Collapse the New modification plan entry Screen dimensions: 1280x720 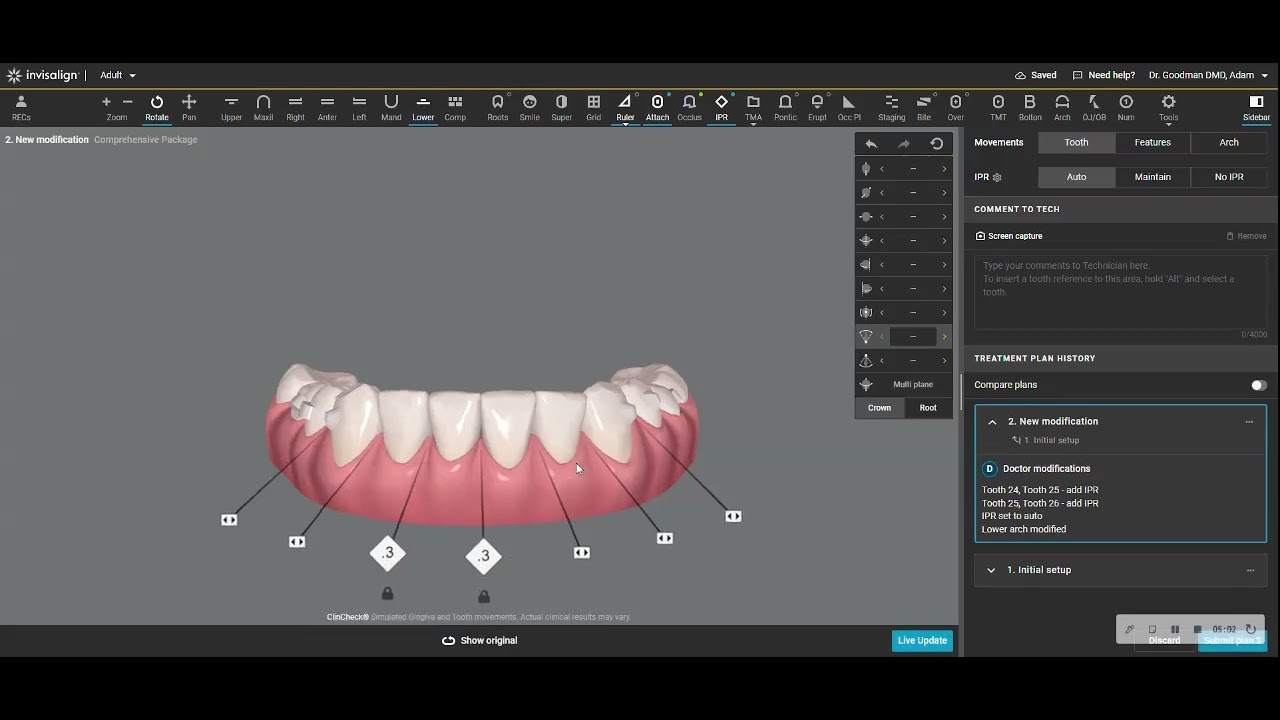(x=992, y=422)
